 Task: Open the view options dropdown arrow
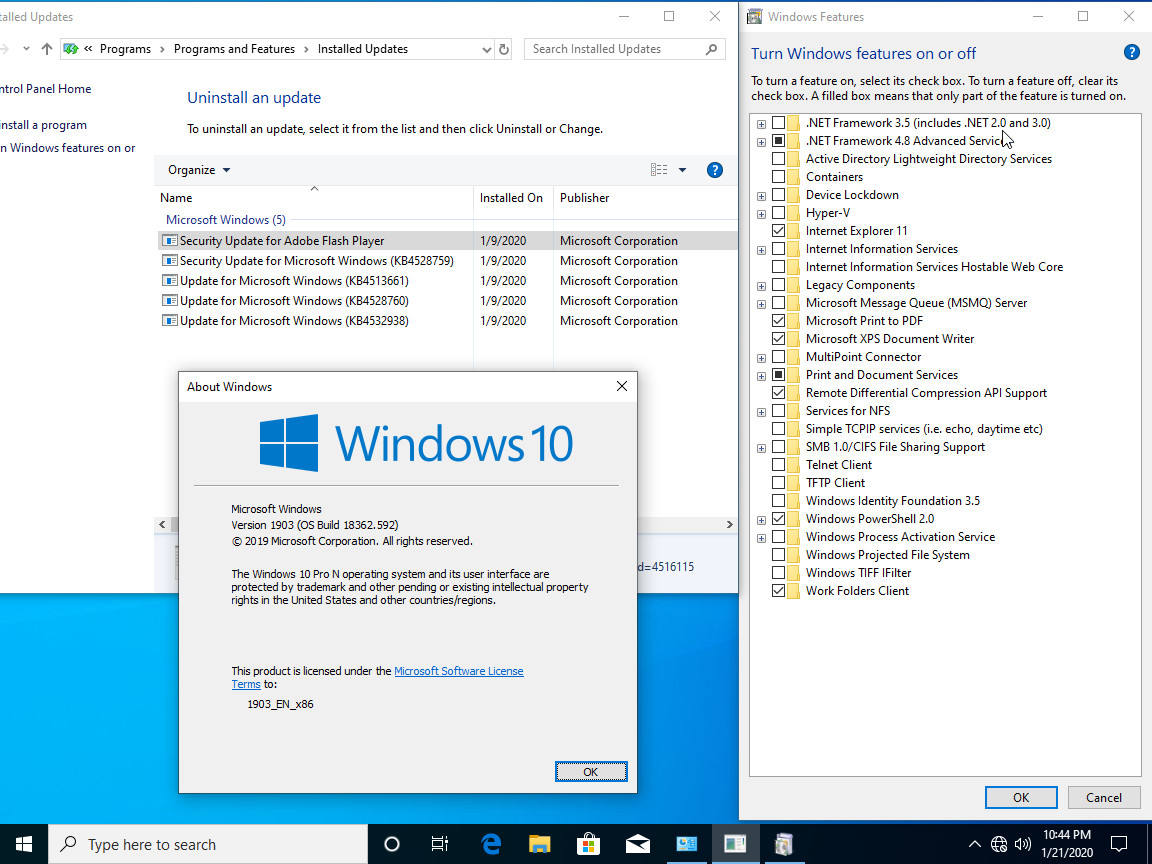pos(682,170)
